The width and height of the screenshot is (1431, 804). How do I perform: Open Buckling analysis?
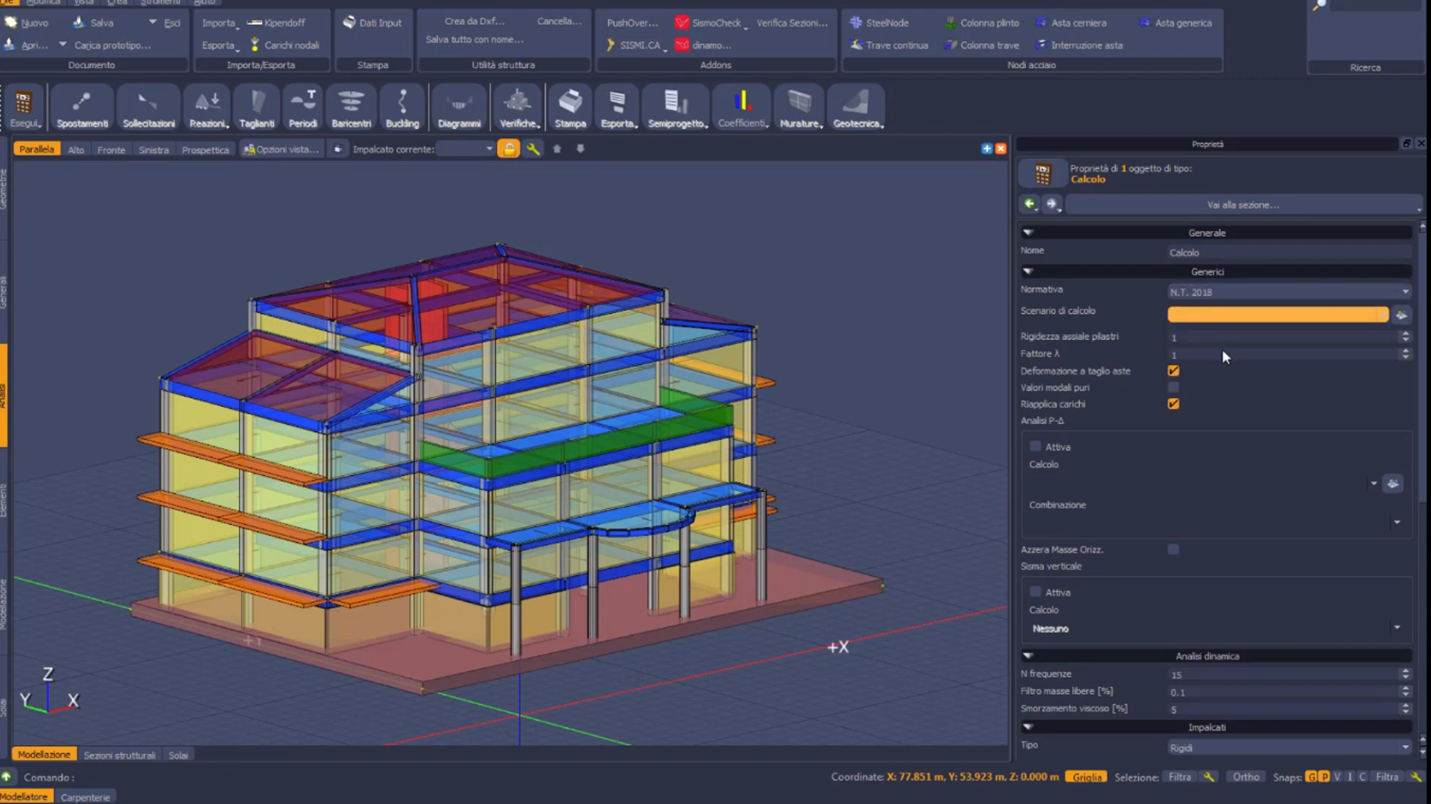pos(402,108)
